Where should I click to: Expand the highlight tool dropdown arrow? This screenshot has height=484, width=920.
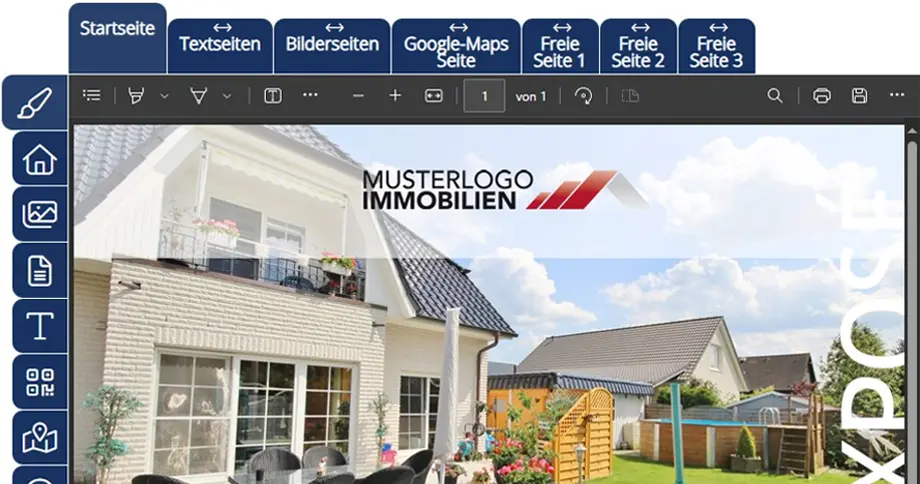pos(165,96)
